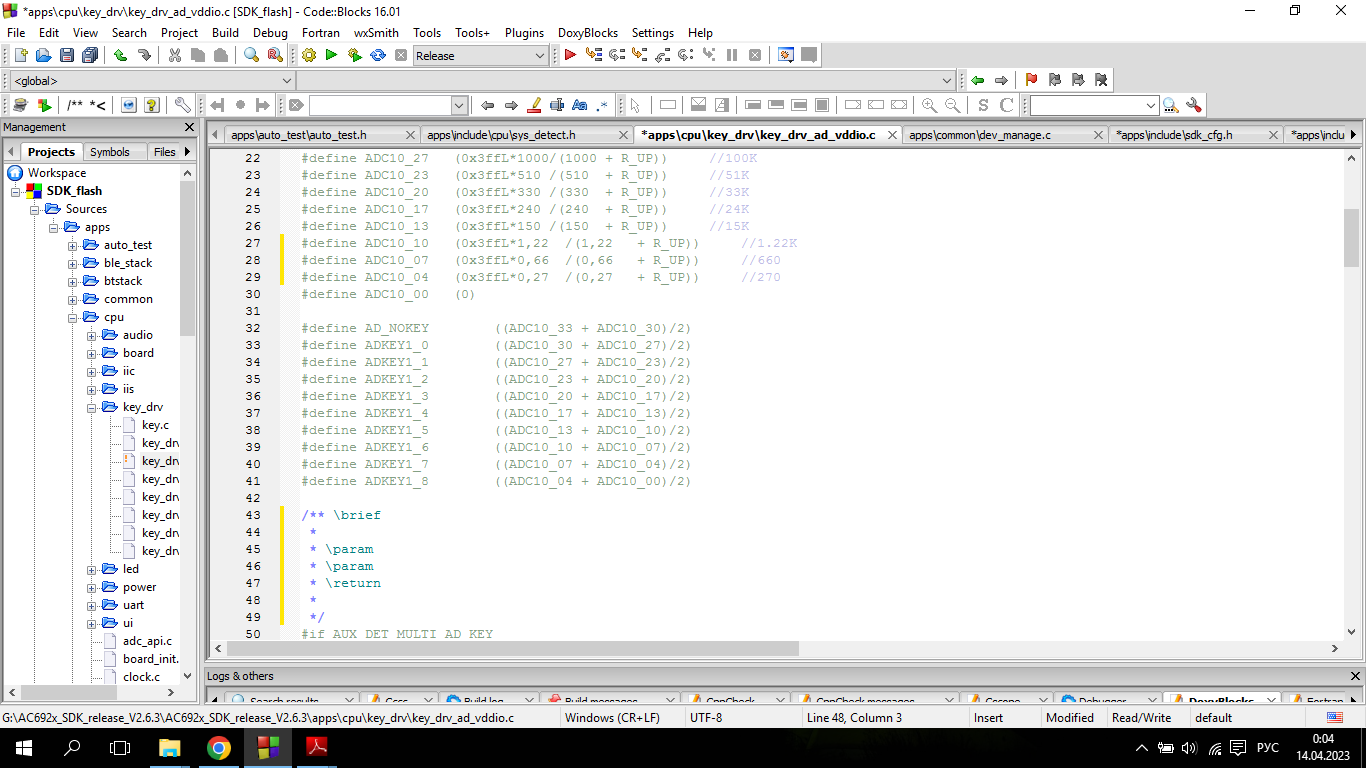Viewport: 1366px width, 768px height.
Task: Open ThreadSearch options wrench icon
Action: point(1193,105)
